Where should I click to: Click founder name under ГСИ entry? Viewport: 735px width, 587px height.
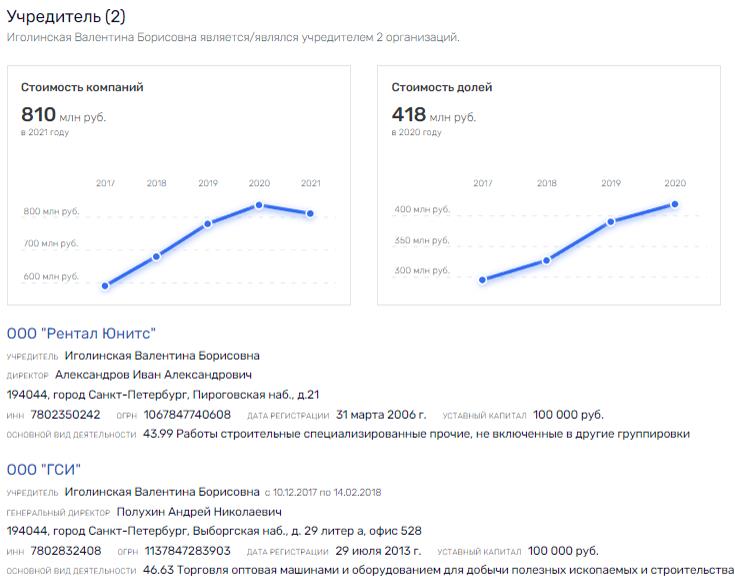[162, 492]
